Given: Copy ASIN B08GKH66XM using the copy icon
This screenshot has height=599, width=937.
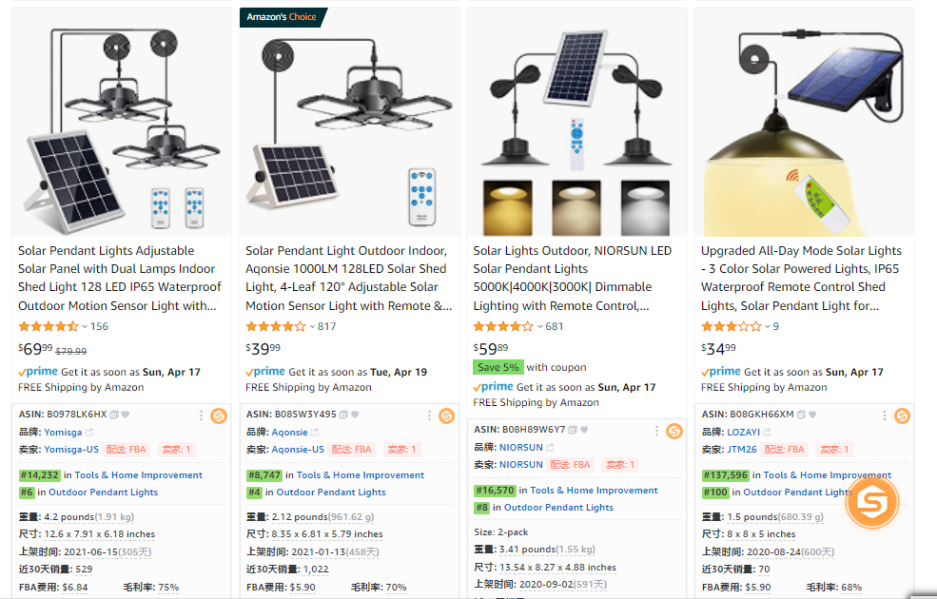Looking at the screenshot, I should tap(801, 414).
